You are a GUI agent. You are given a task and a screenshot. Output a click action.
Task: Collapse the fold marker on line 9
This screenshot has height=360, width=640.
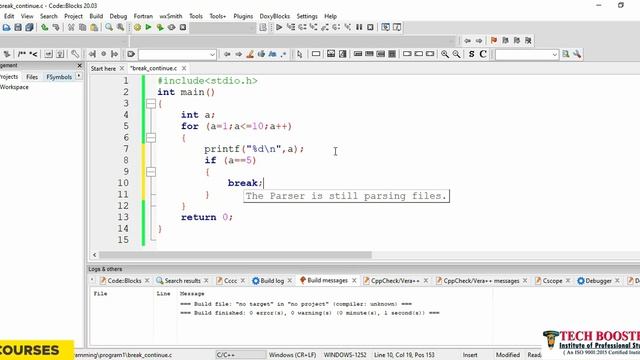point(151,172)
